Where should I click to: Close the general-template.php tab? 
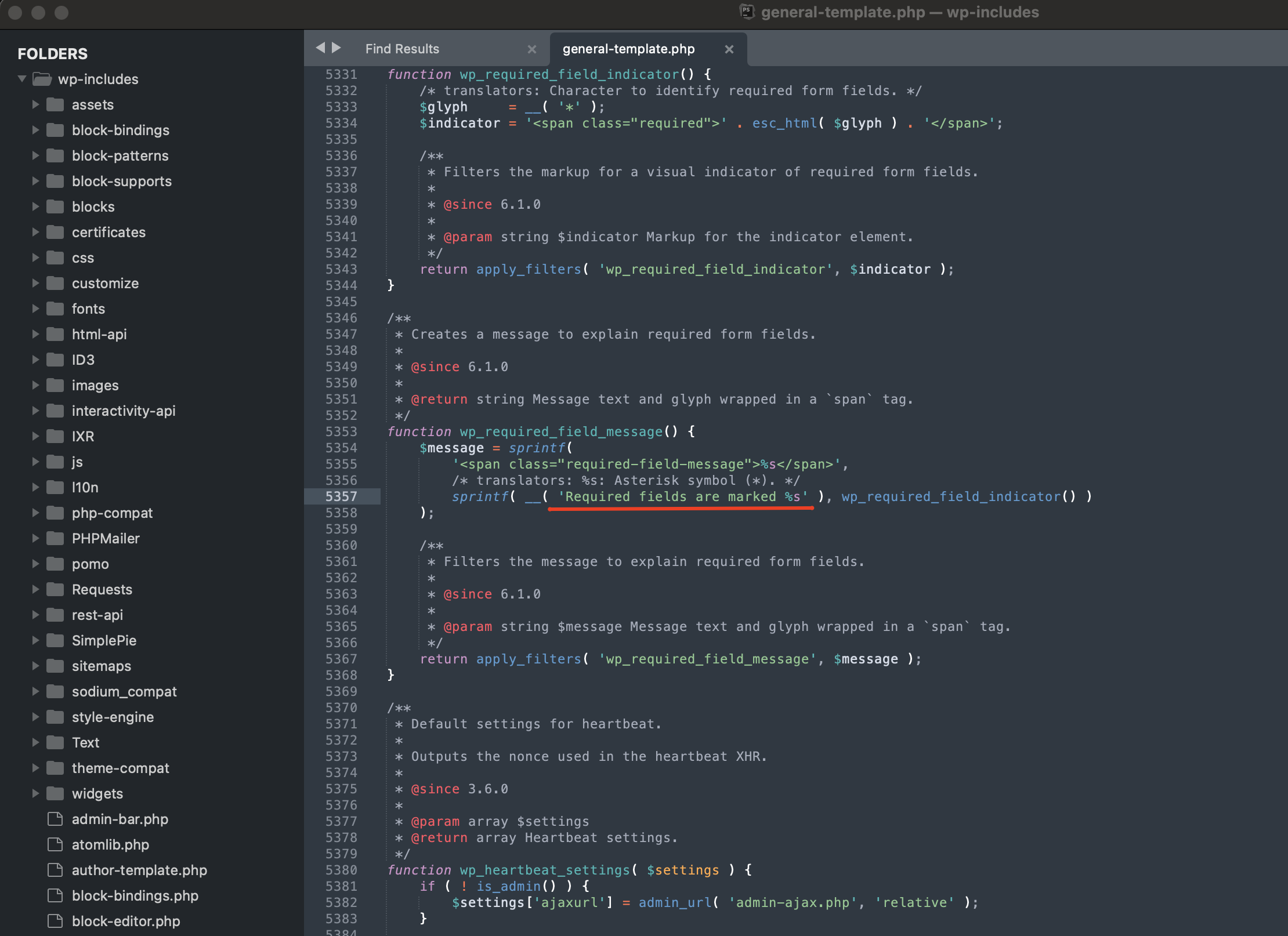pos(729,49)
